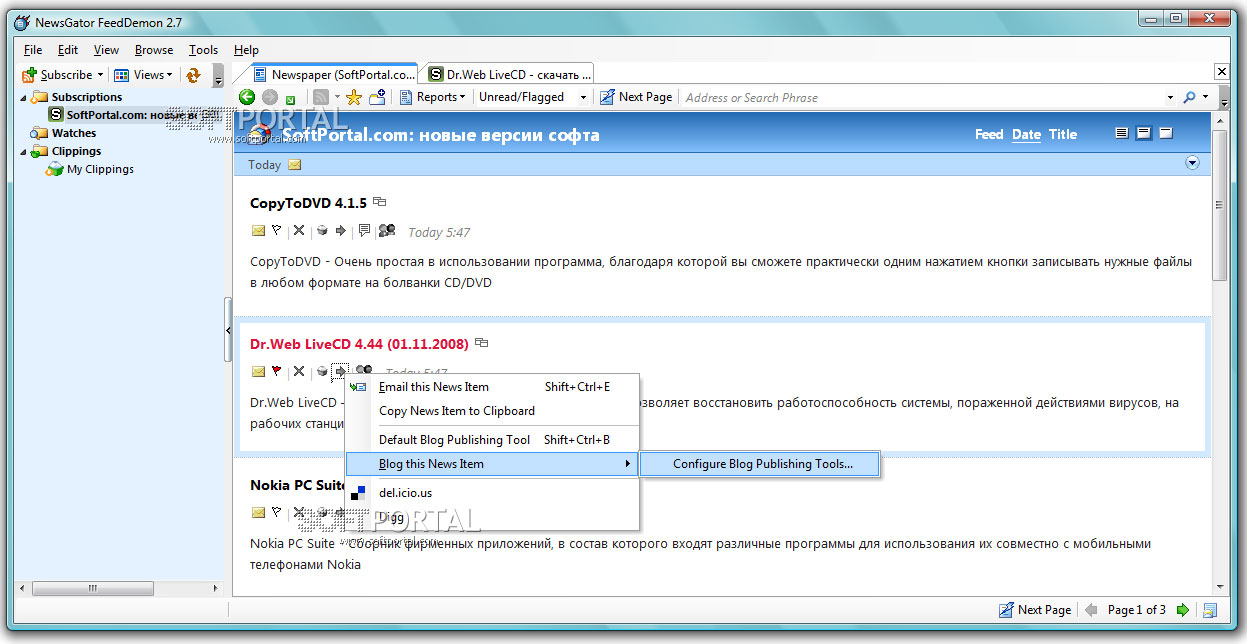Delete the CopyToDVD 4.1.5 item with X
Image resolution: width=1247 pixels, height=644 pixels.
click(298, 231)
